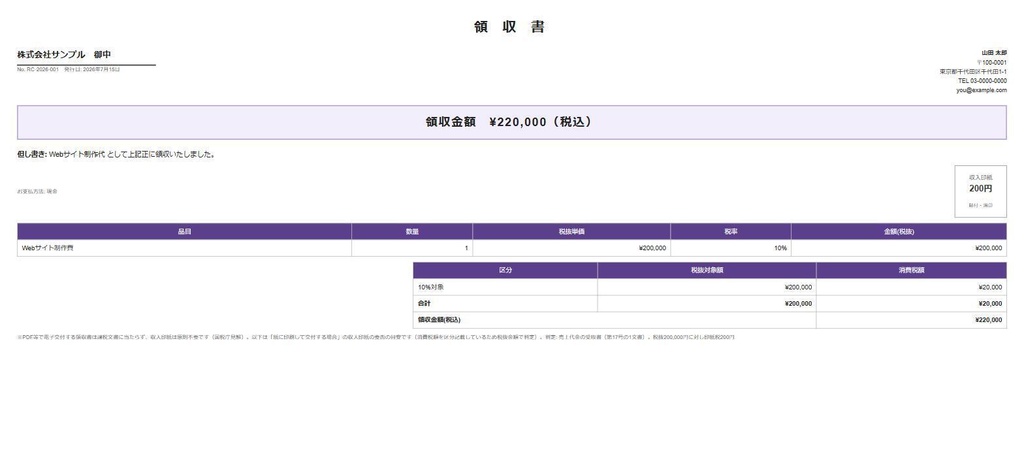Select the 領収金額(税込) row label
1024x456 pixels.
[x=615, y=320]
